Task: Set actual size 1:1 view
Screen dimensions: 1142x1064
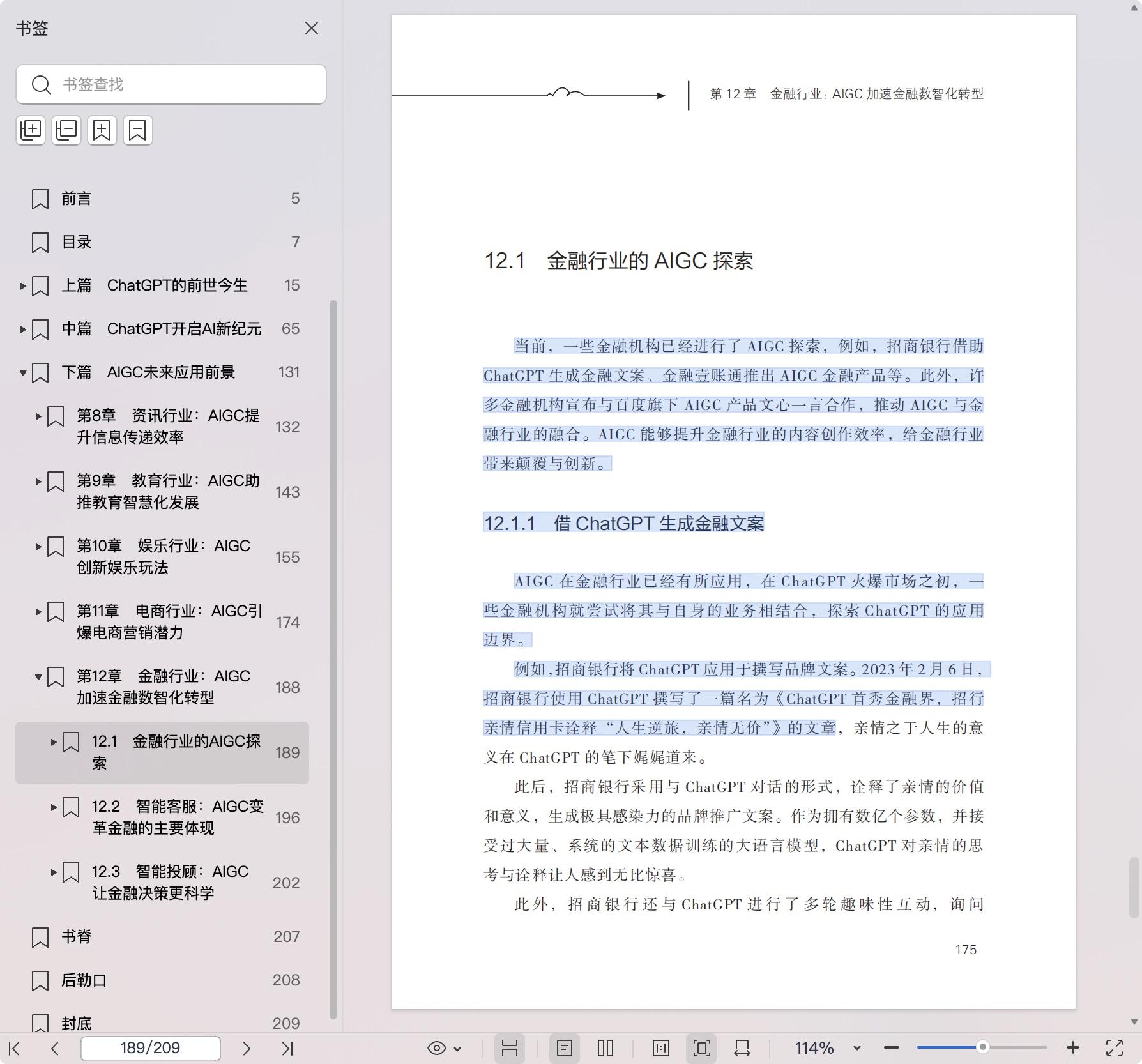Action: click(x=661, y=1048)
